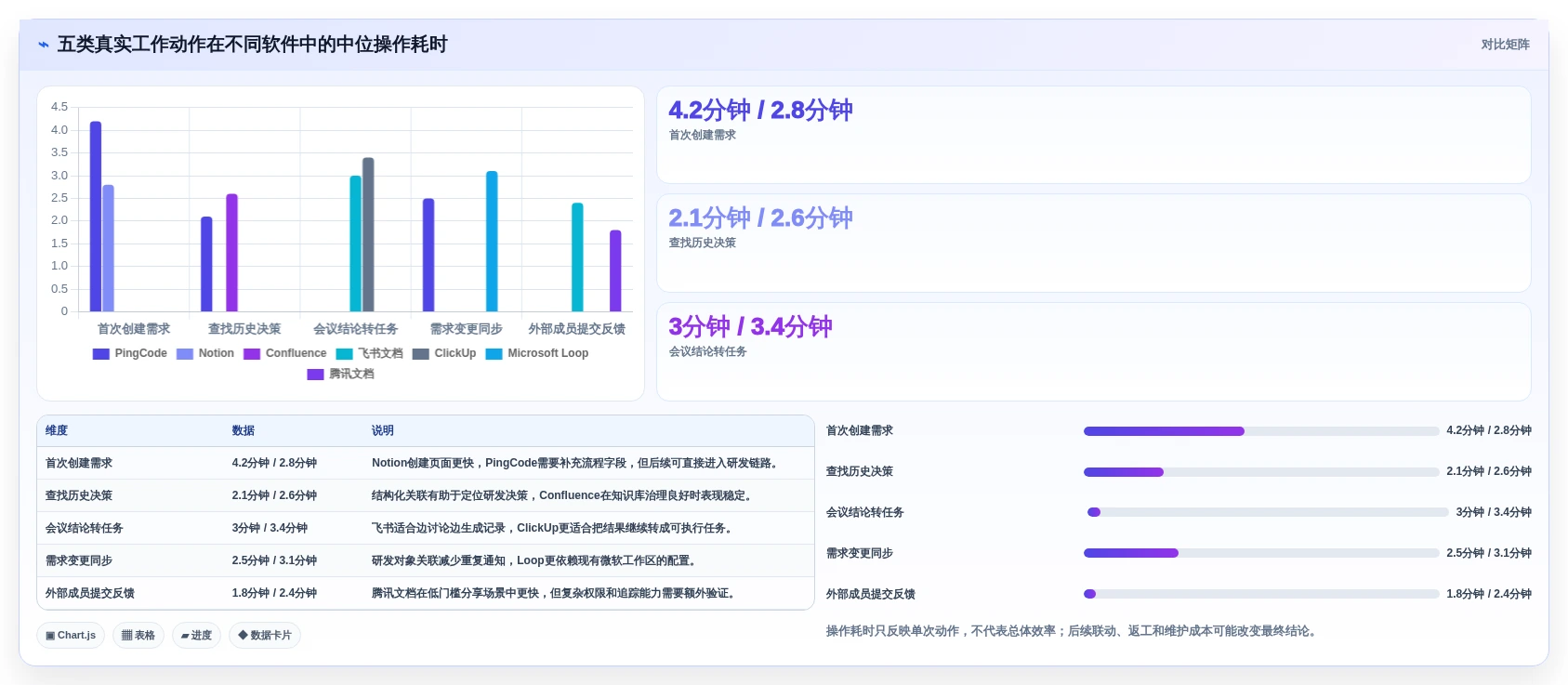The image size is (1568, 685).
Task: Click the Confluence bar for 查找历史决策
Action: click(232, 253)
